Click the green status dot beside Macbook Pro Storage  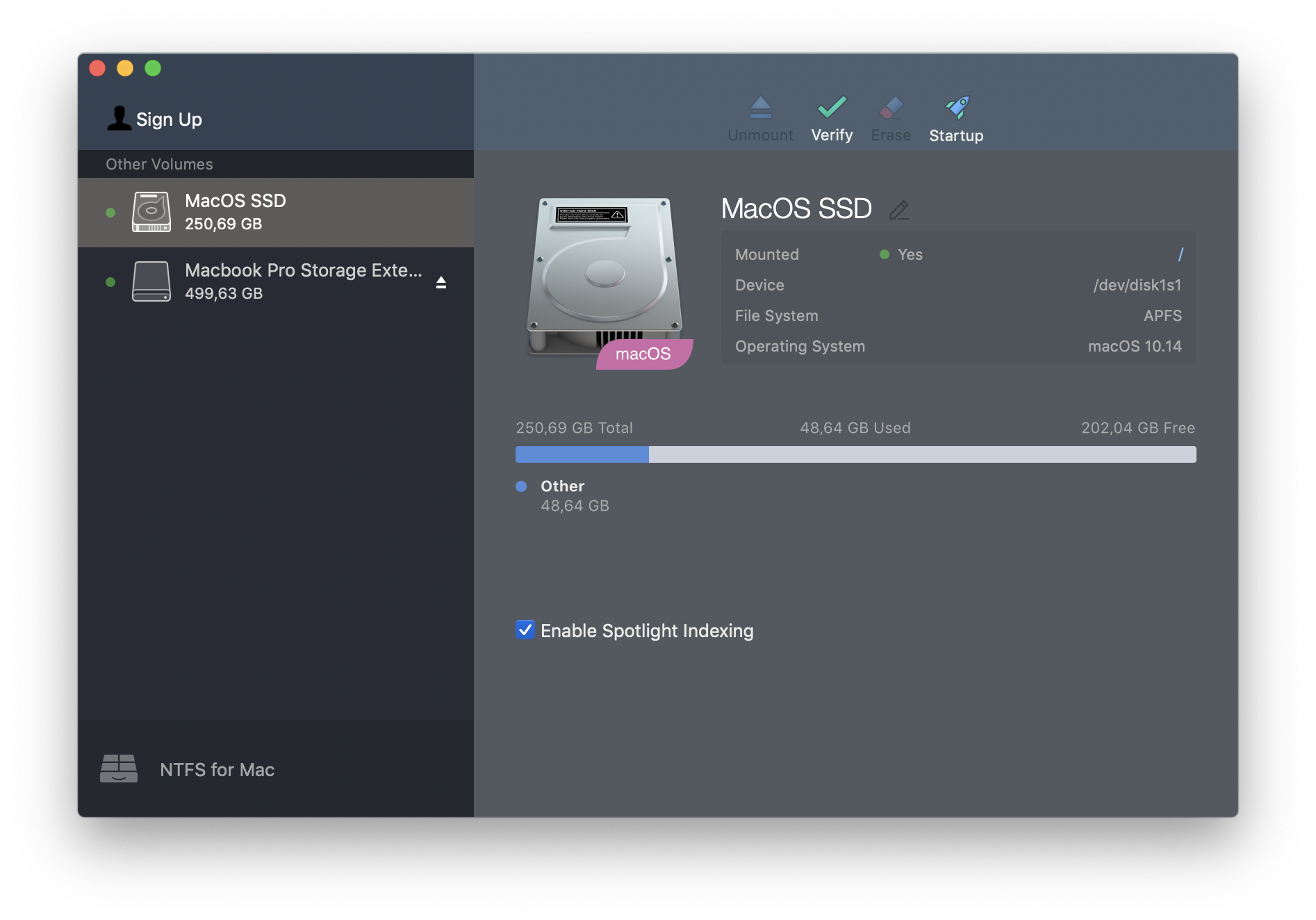110,282
